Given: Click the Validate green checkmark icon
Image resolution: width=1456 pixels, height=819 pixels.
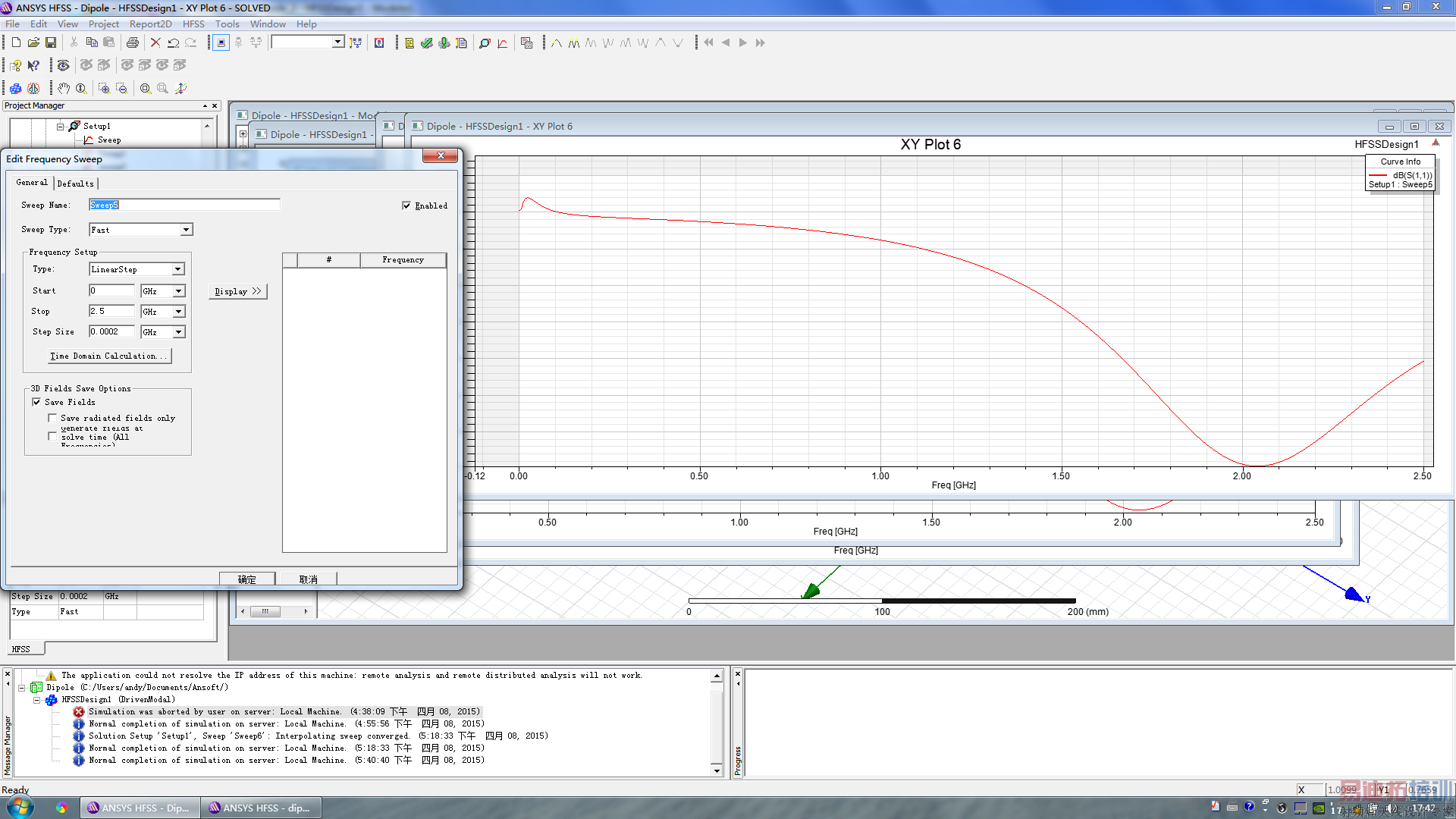Looking at the screenshot, I should coord(426,43).
